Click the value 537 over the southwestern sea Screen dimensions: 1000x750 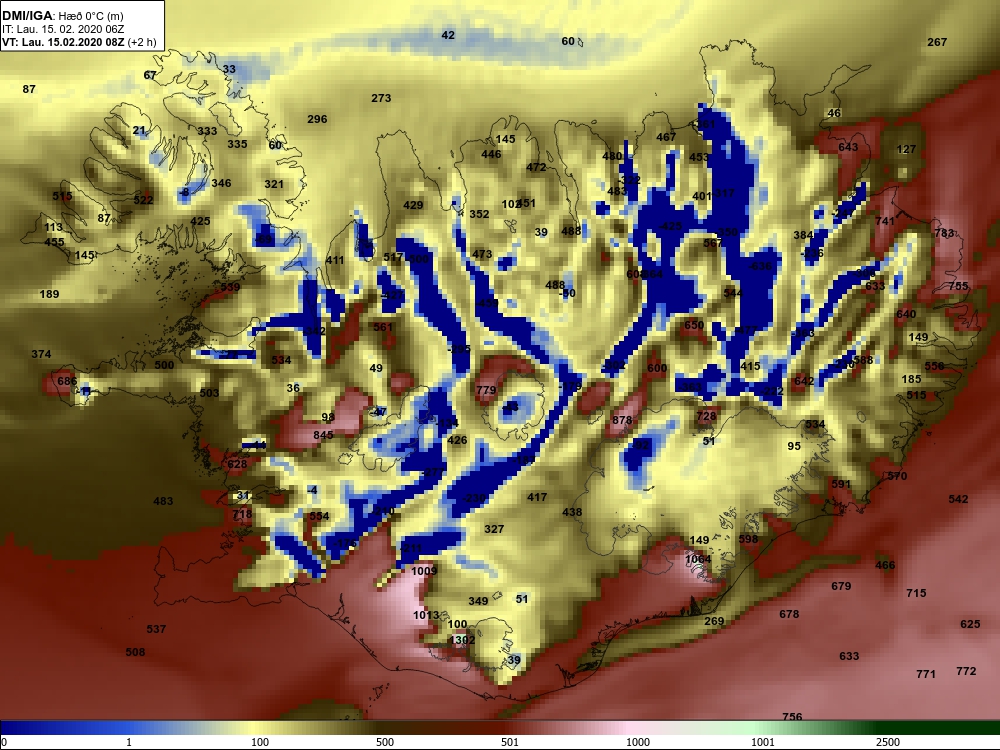point(156,629)
